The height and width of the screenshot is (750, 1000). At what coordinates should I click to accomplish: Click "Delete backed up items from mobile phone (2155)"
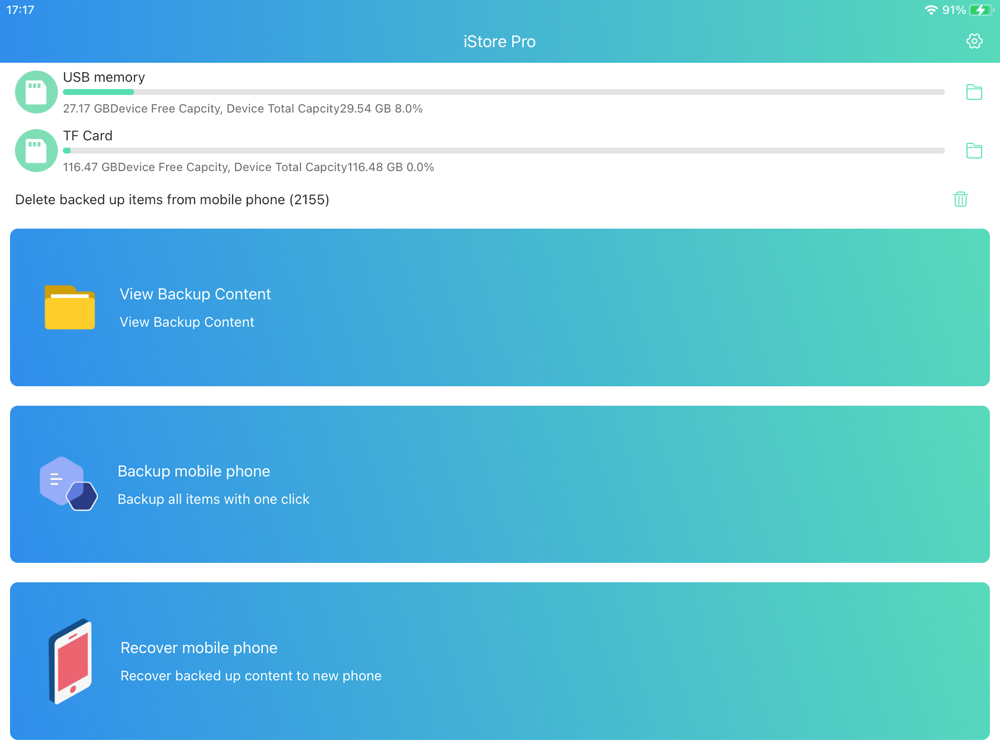click(x=172, y=200)
